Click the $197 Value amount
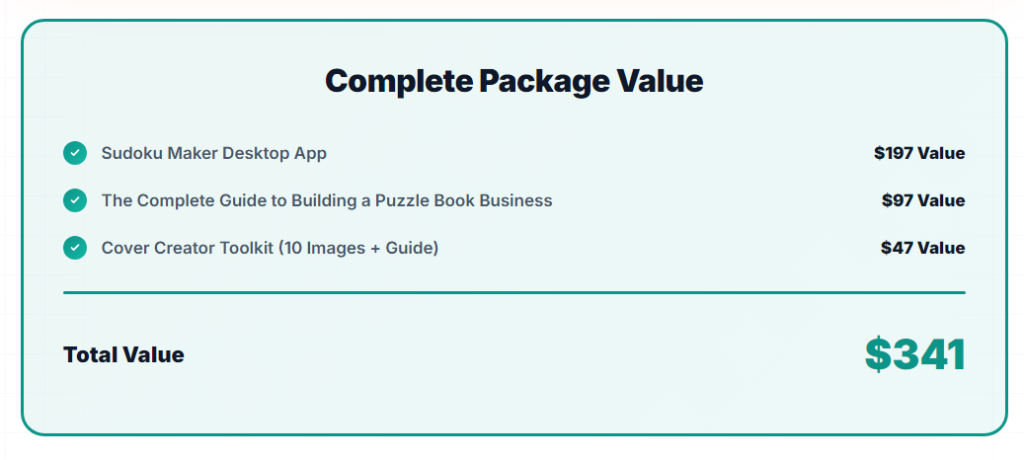Screen dimensions: 1024x460 point(919,153)
